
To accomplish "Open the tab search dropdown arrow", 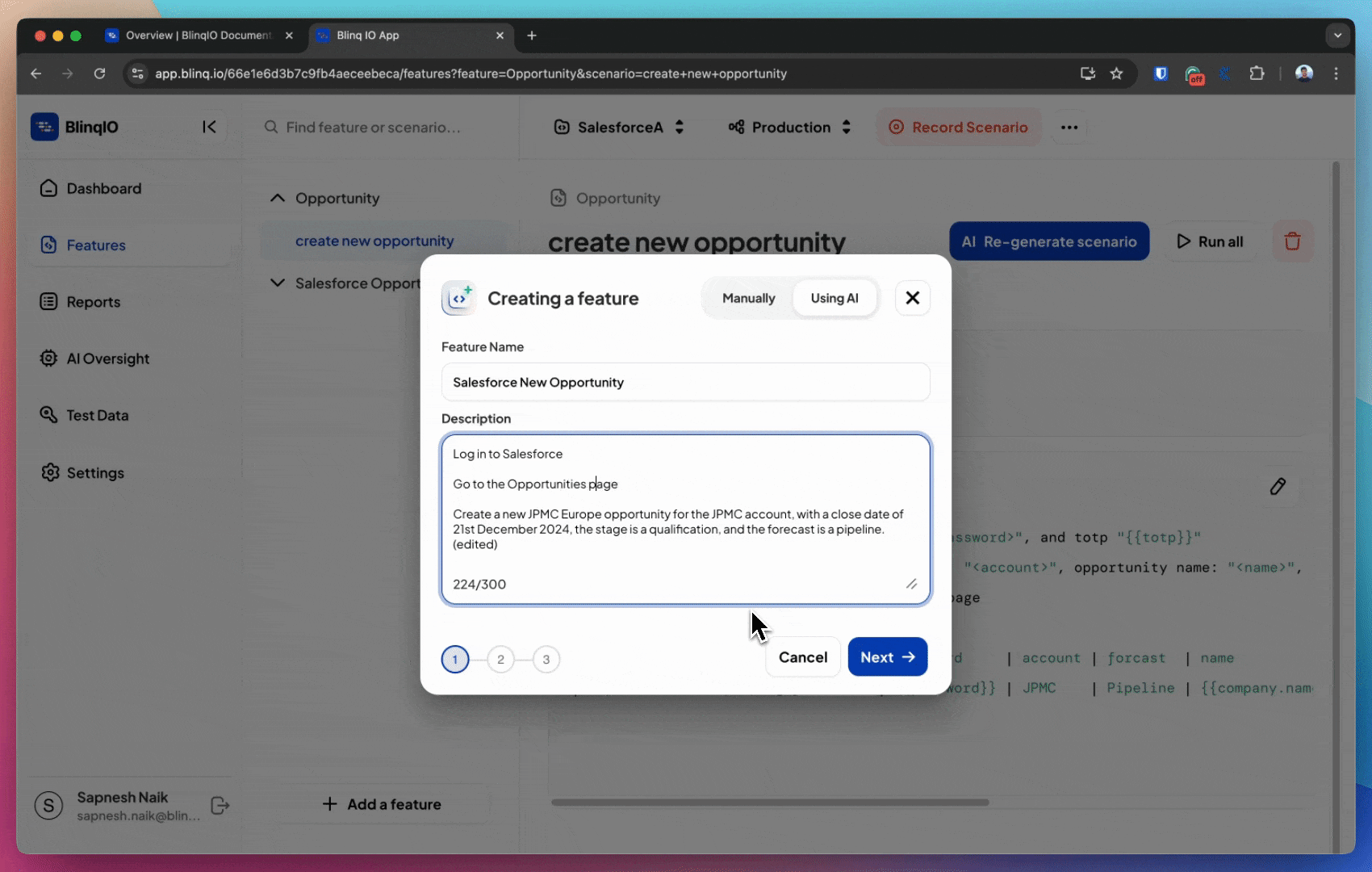I will (x=1337, y=36).
